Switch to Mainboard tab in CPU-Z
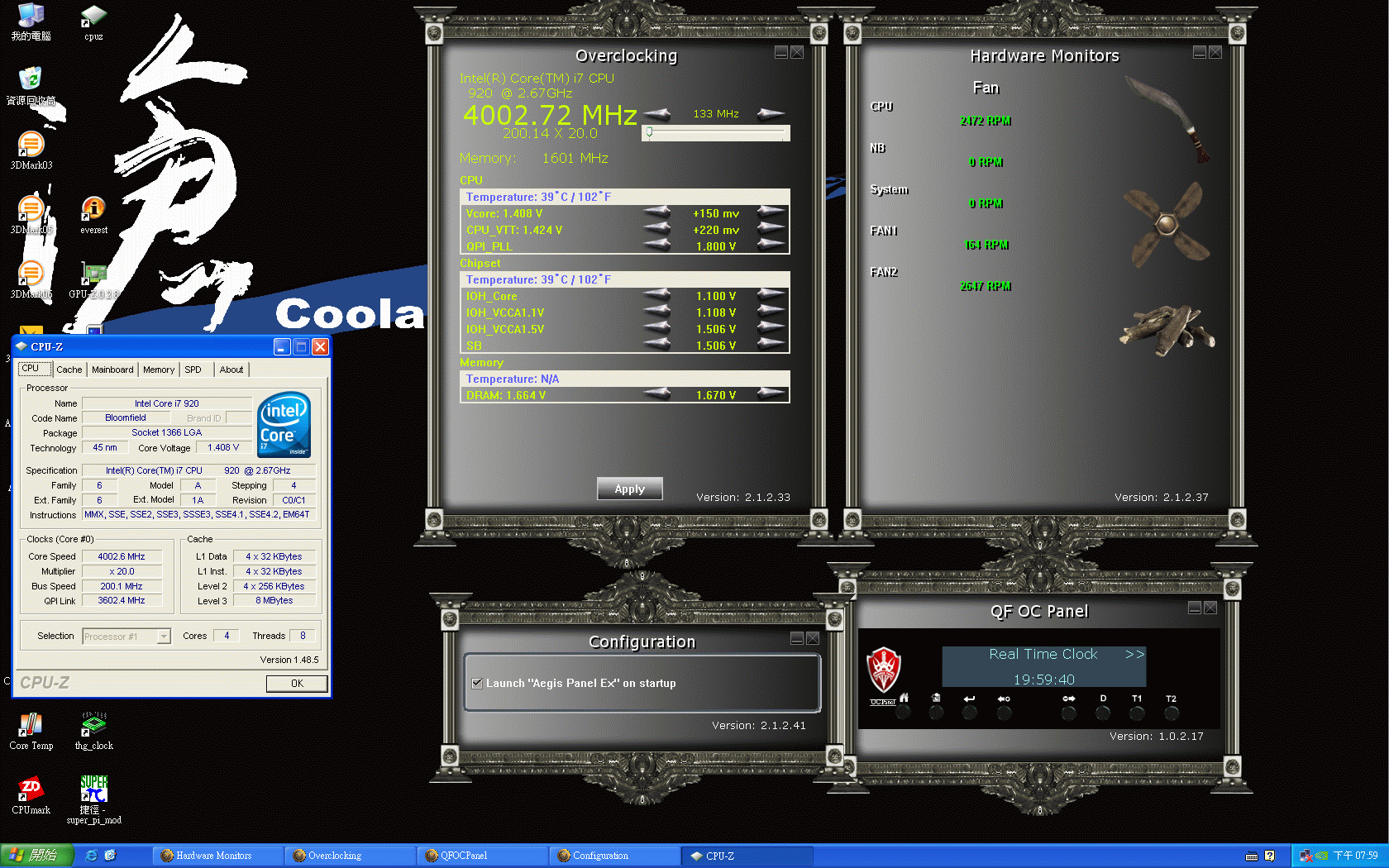This screenshot has height=868, width=1389. 112,370
